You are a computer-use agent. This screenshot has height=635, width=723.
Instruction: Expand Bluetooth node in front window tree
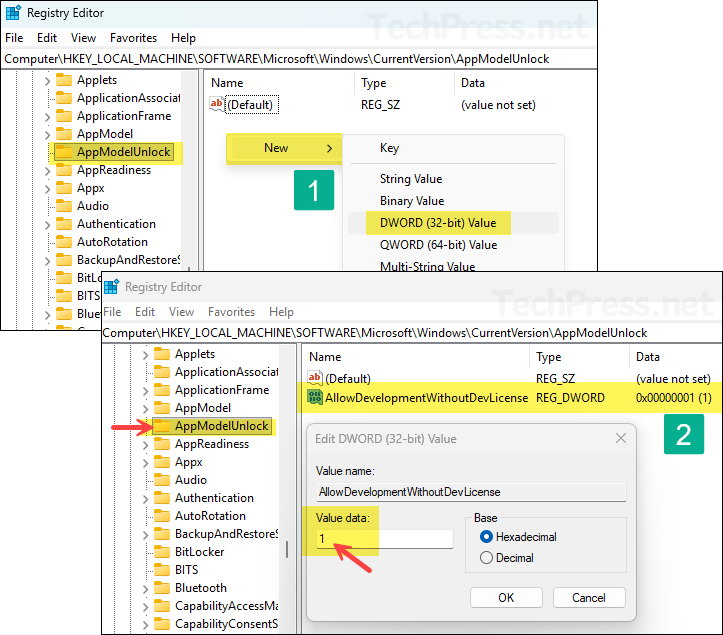145,589
